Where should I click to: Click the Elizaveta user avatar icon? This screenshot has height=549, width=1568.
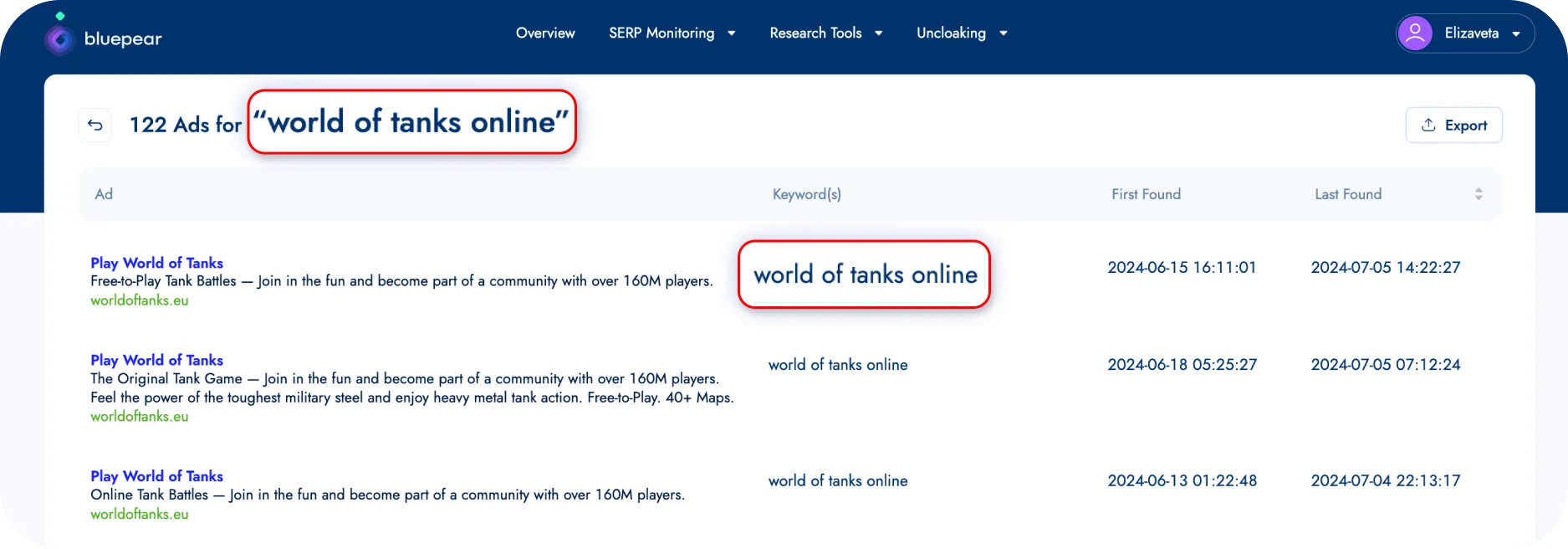[1415, 33]
